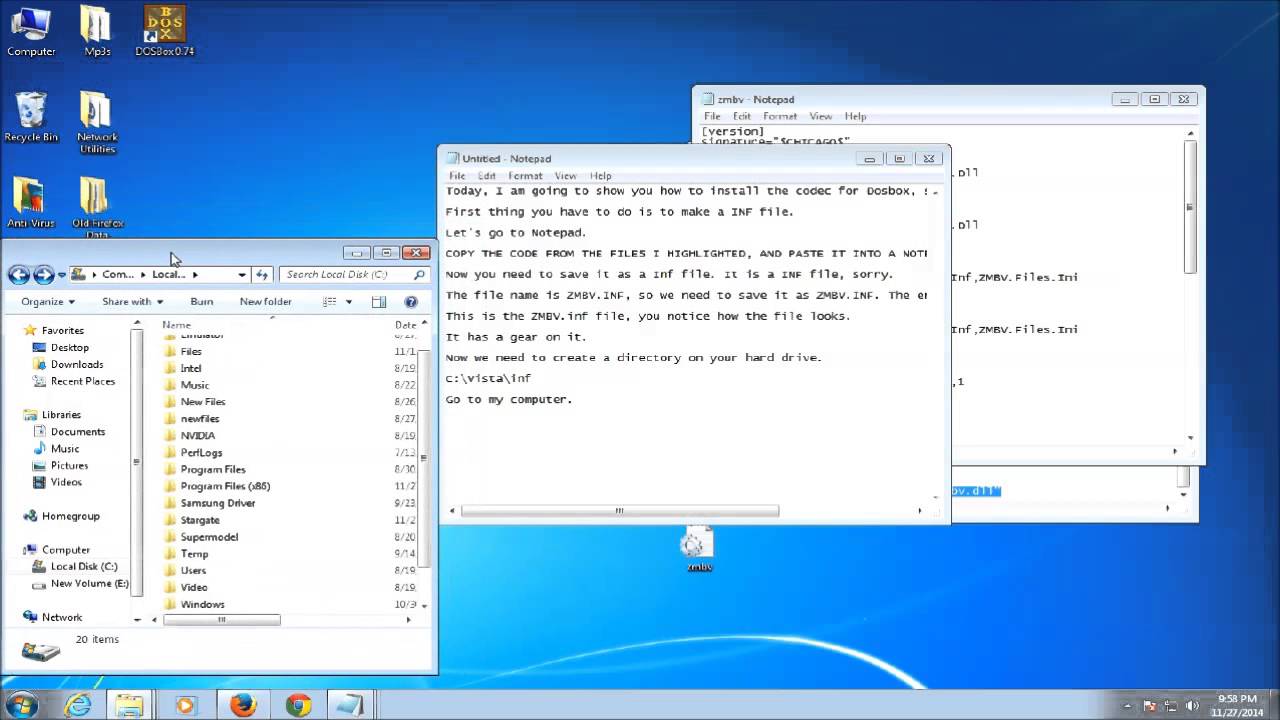Click the Windows Start orb

pos(21,705)
